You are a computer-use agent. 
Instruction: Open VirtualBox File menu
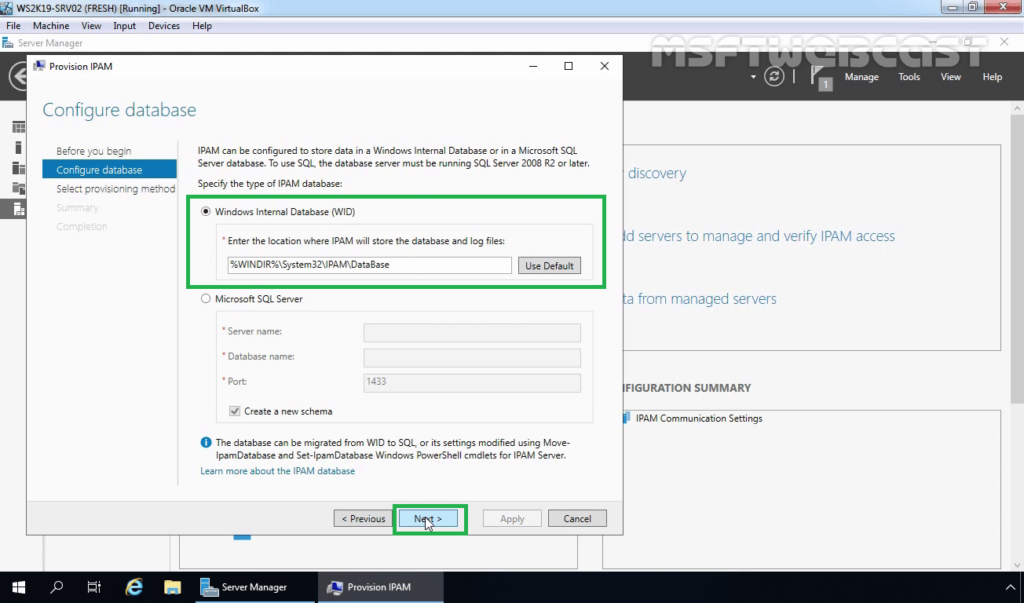tap(13, 25)
